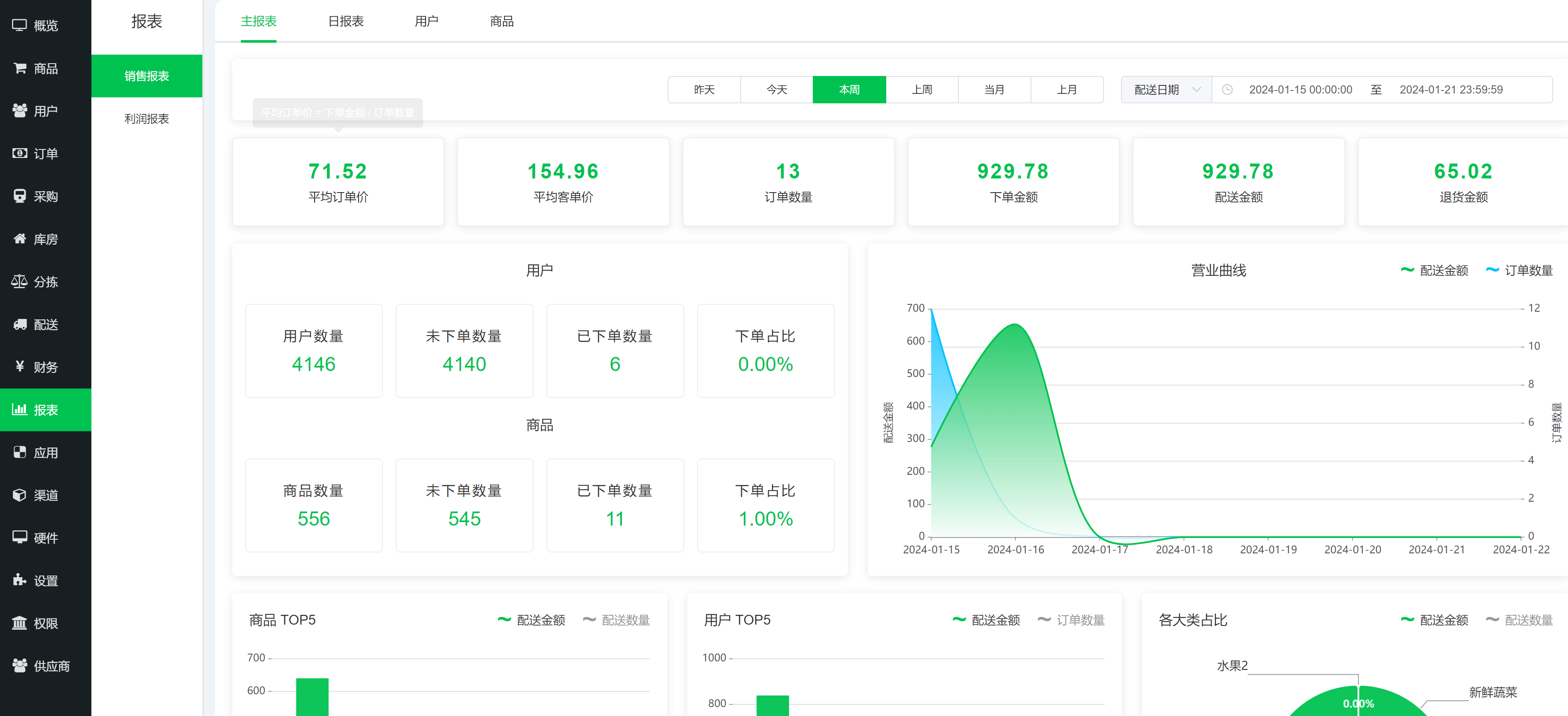Click the 下单金额 929.78 card
The width and height of the screenshot is (1568, 716).
pyautogui.click(x=1013, y=182)
